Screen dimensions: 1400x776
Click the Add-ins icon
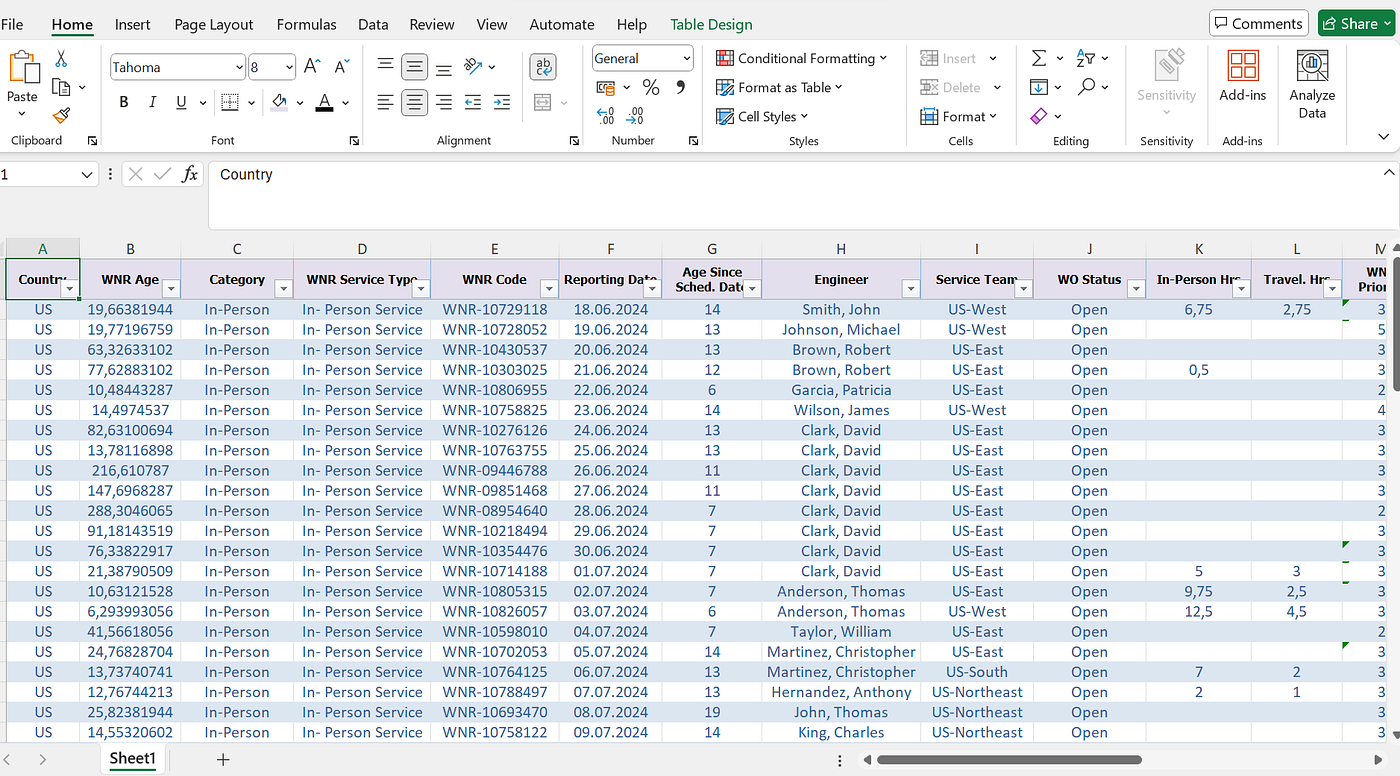pos(1242,77)
